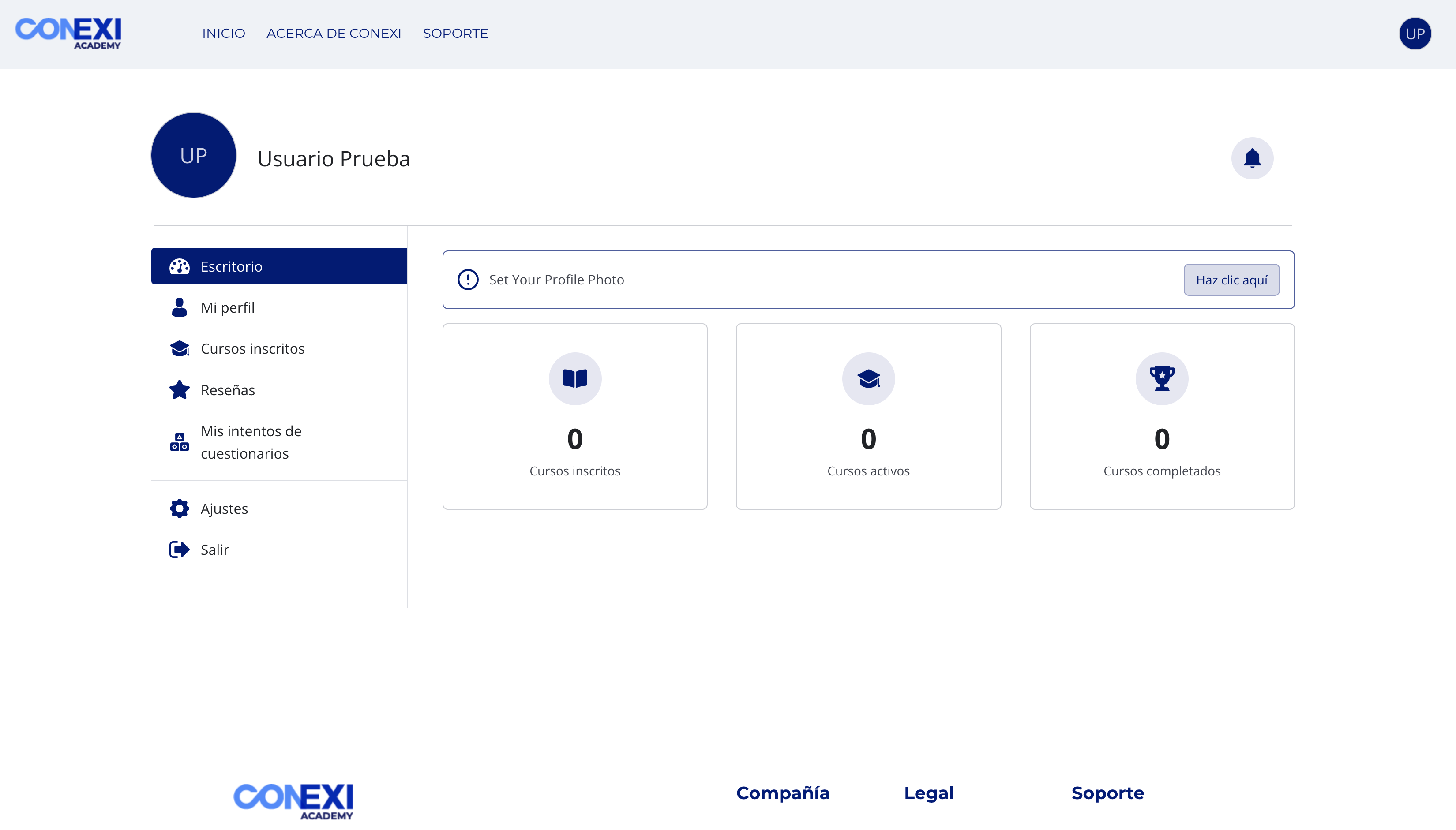Viewport: 1456px width, 830px height.
Task: Select the Mis intentos de cuestionarios quiz icon
Action: (179, 442)
